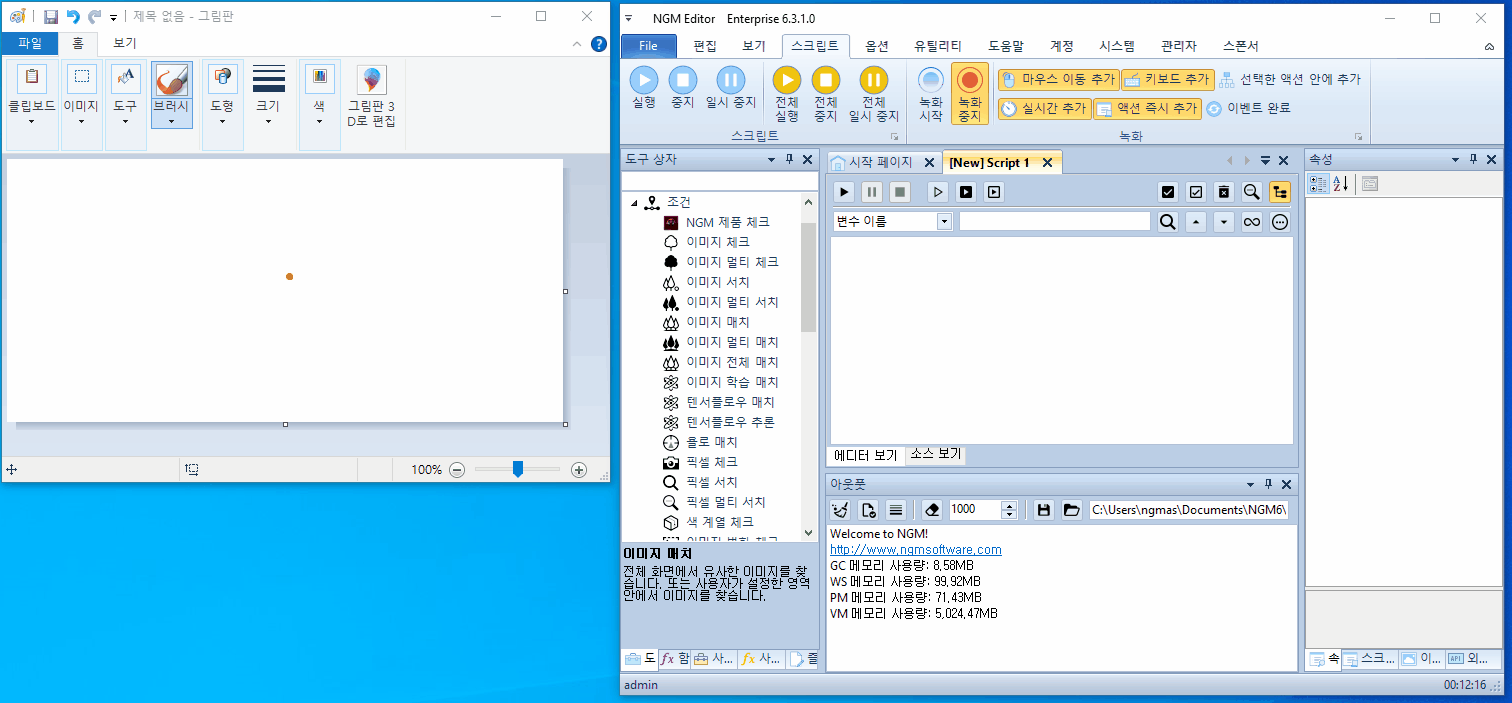The image size is (1512, 703).
Task: Click the circled ellipsis more-options icon
Action: [1279, 222]
